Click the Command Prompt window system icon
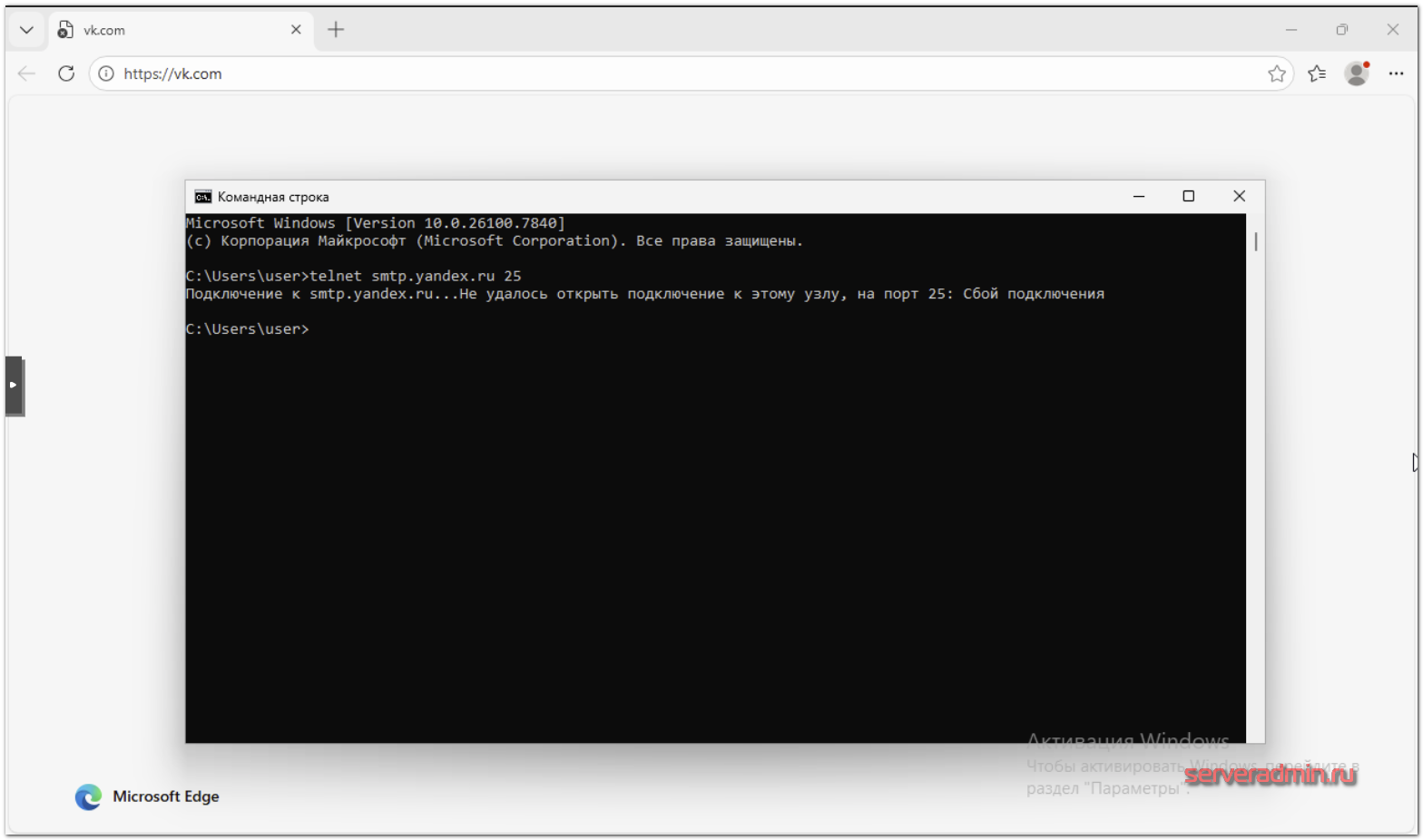 click(x=203, y=197)
